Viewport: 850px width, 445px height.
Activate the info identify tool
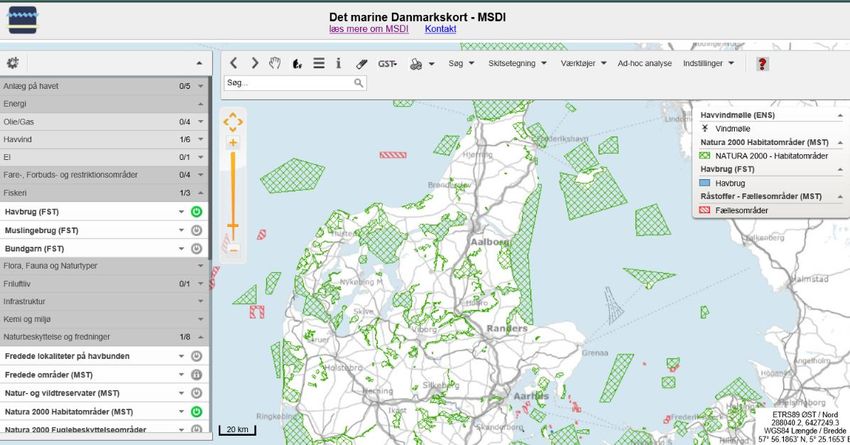point(338,63)
